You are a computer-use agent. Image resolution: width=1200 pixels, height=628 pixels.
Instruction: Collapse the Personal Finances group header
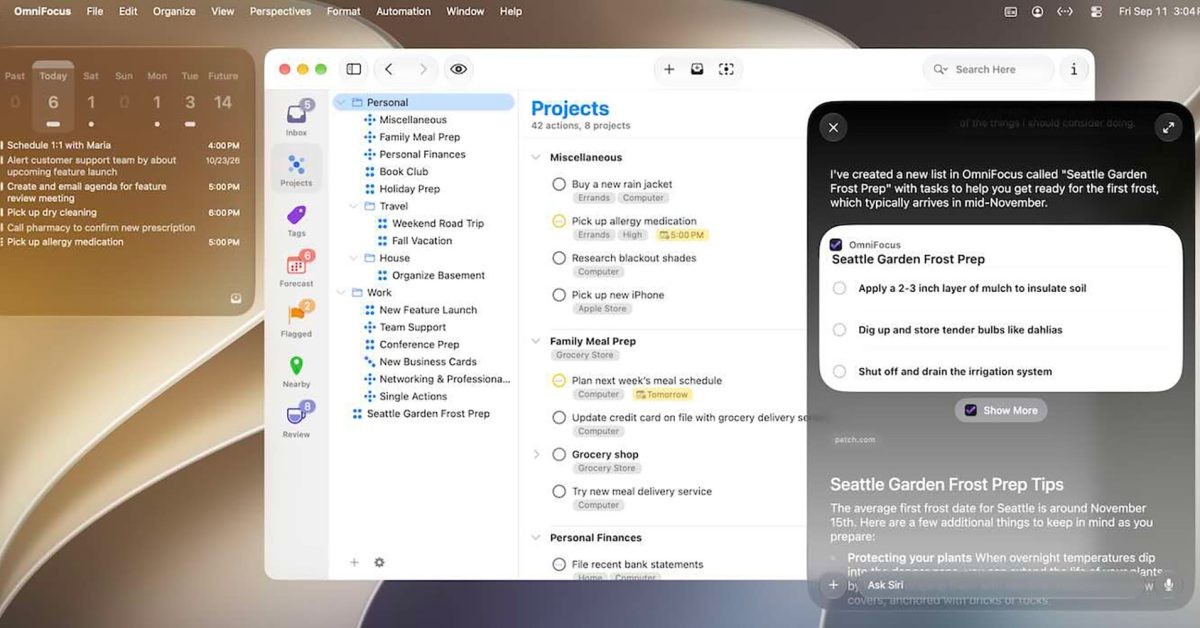pyautogui.click(x=536, y=537)
